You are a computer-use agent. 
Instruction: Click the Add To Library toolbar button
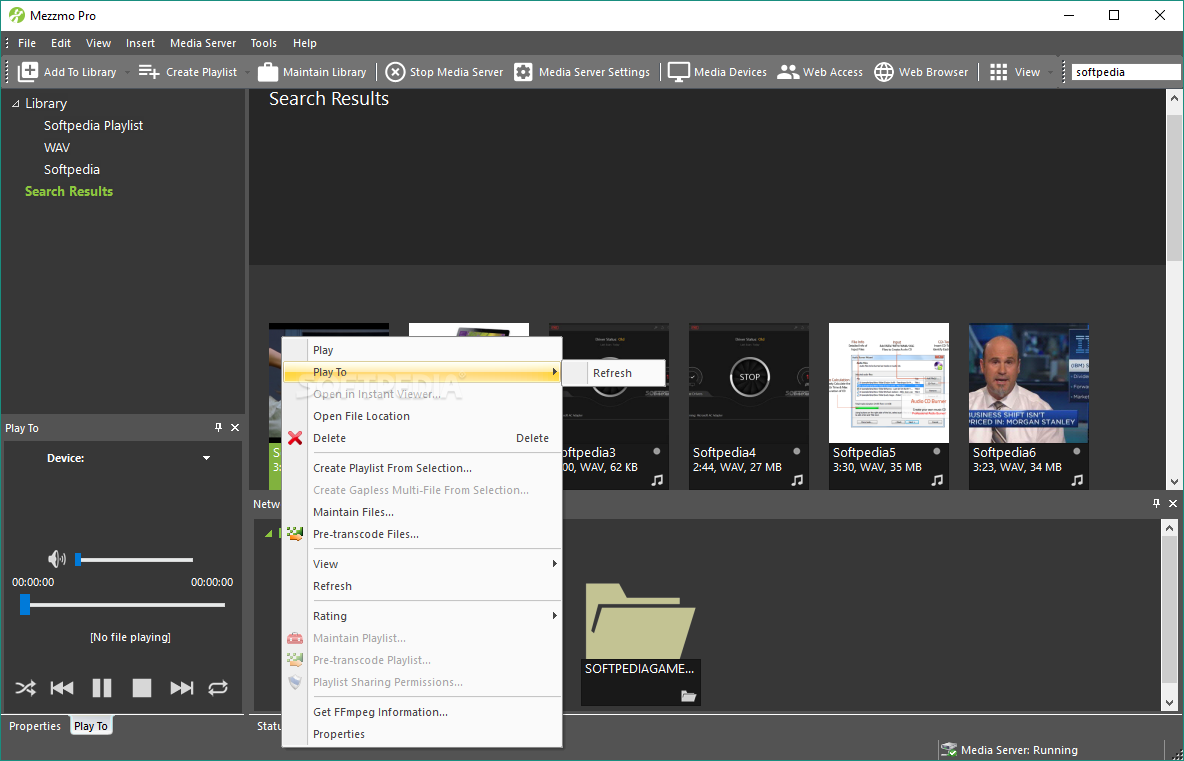tap(67, 72)
